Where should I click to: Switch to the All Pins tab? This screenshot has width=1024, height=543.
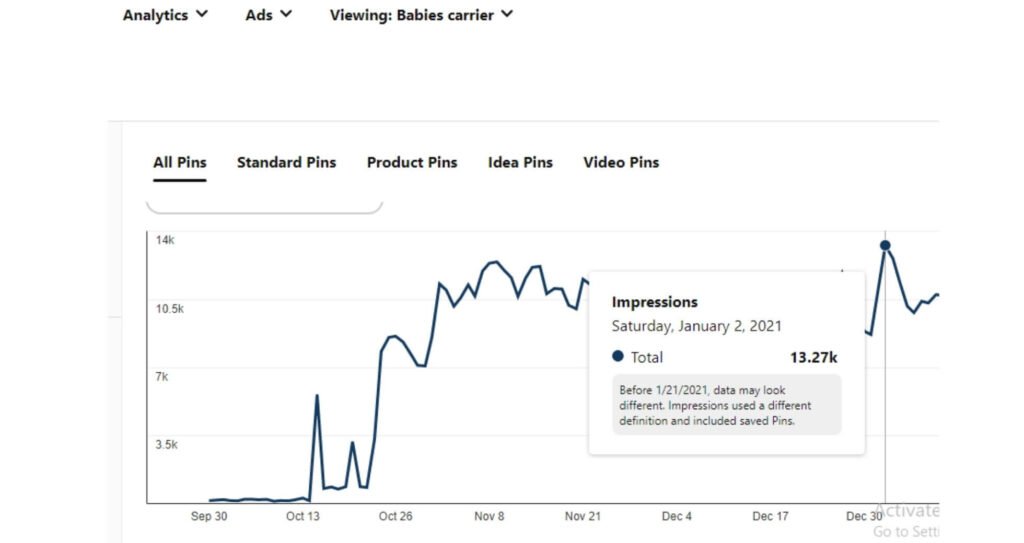pyautogui.click(x=180, y=162)
